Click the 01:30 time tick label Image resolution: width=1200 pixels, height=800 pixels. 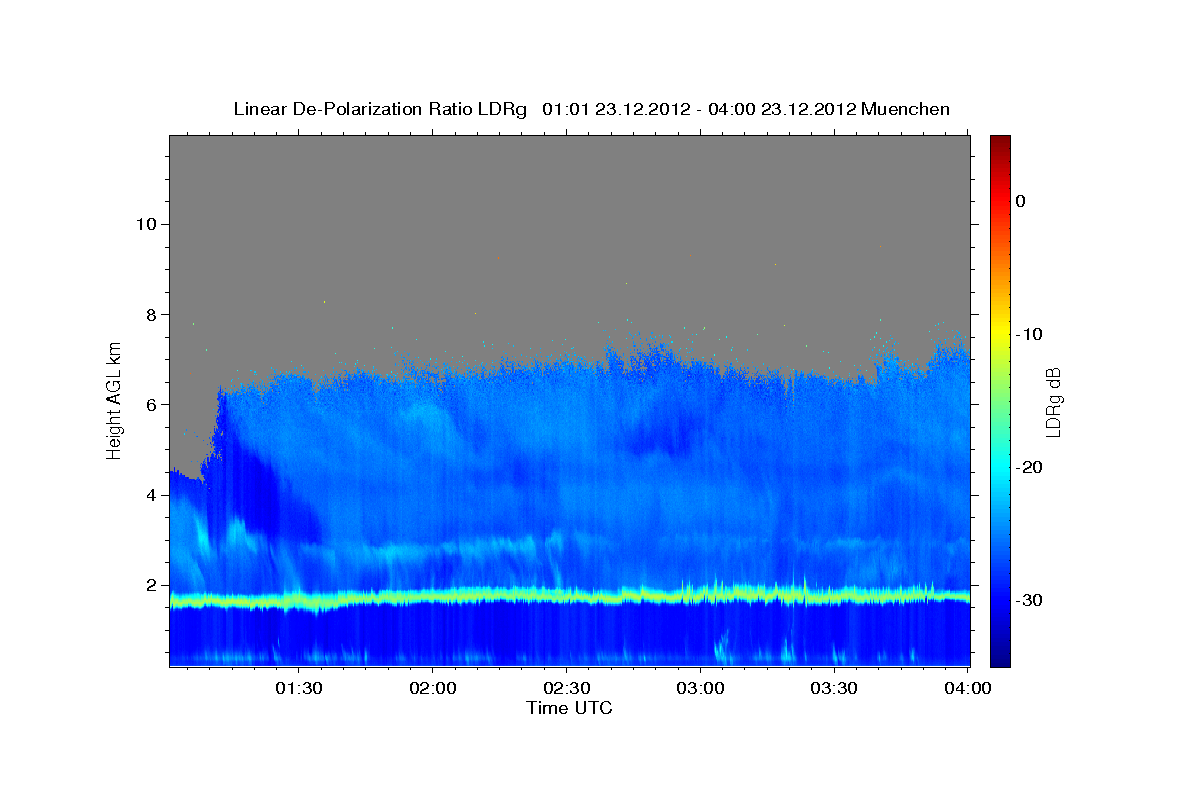click(299, 689)
